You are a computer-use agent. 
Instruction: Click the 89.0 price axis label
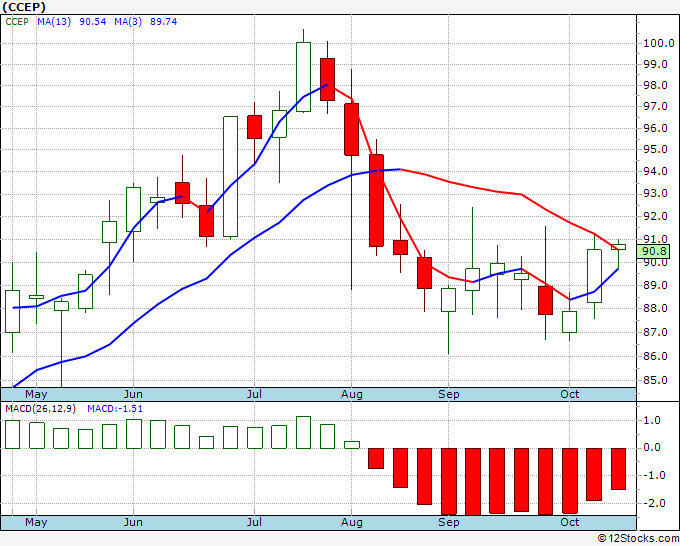tap(655, 285)
